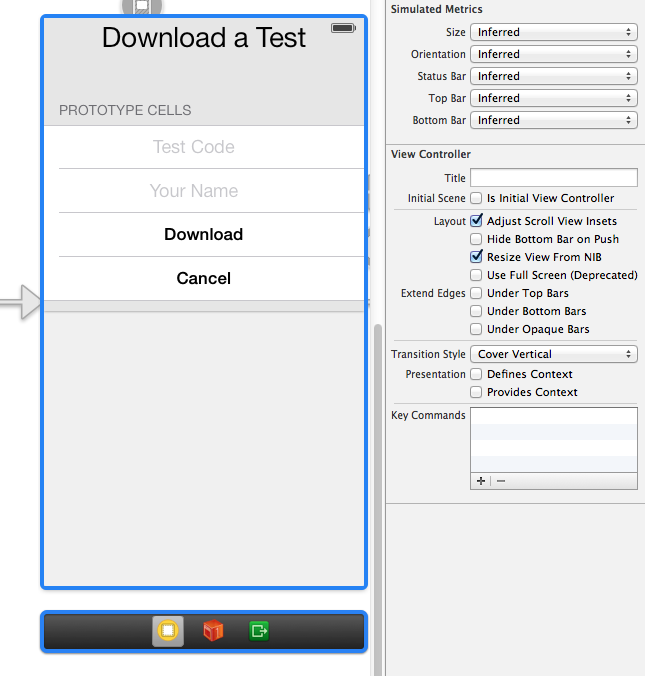Click the yellow View Controller icon in dock

click(167, 631)
